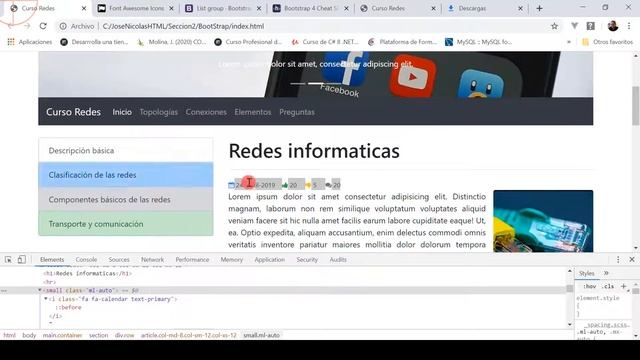Select Componentes básicos de las redes item
Image resolution: width=640 pixels, height=360 pixels.
(126, 199)
